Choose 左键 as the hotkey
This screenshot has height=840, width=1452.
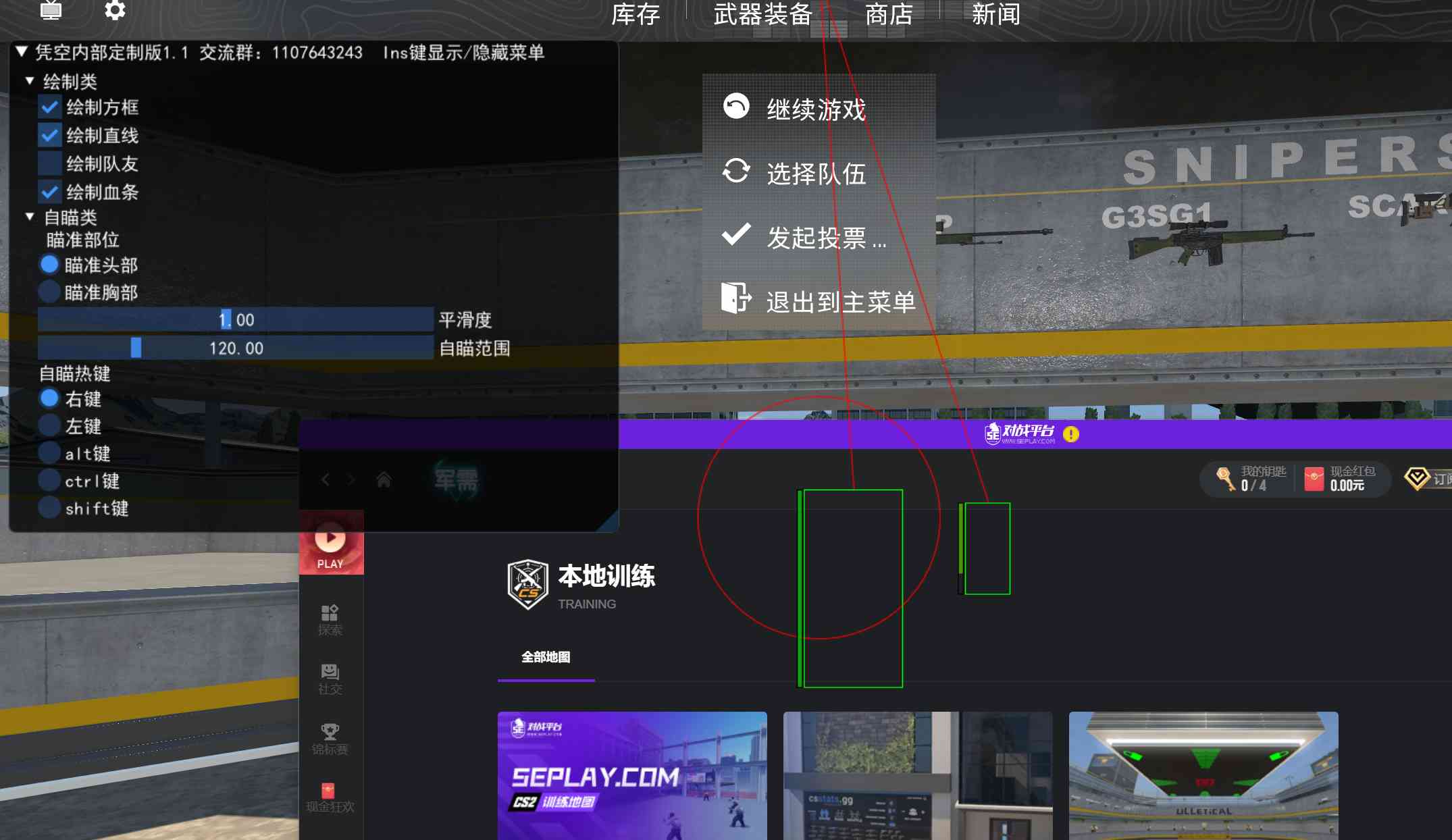(49, 425)
